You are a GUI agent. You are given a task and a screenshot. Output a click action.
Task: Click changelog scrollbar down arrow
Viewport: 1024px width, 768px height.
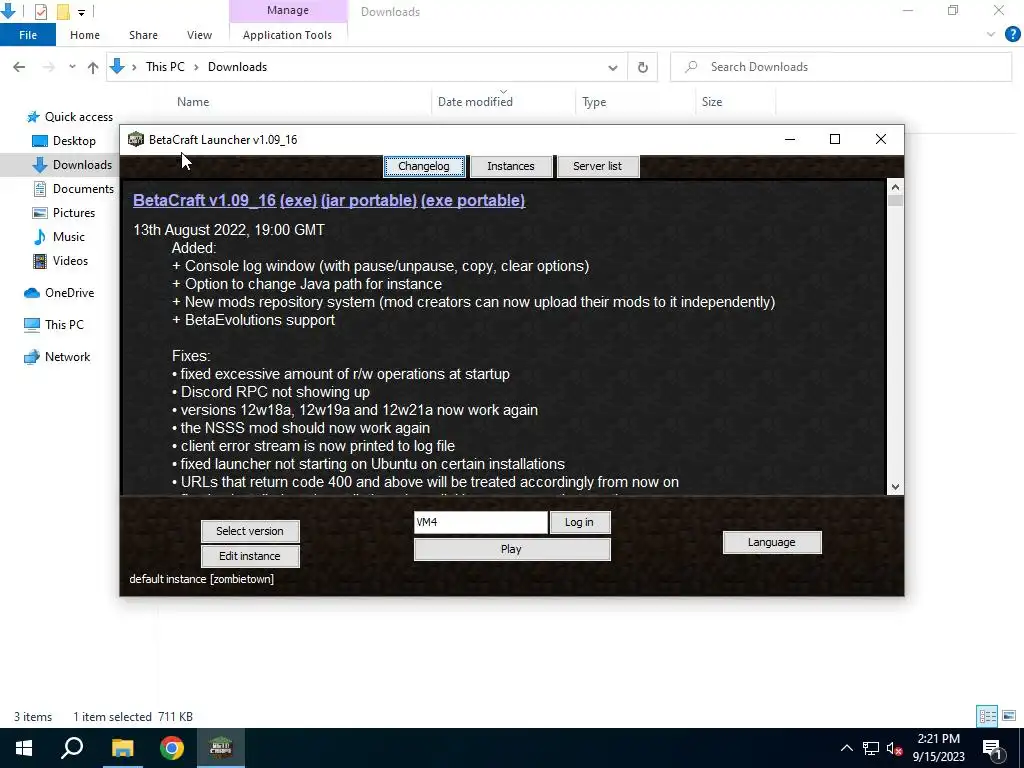point(895,487)
